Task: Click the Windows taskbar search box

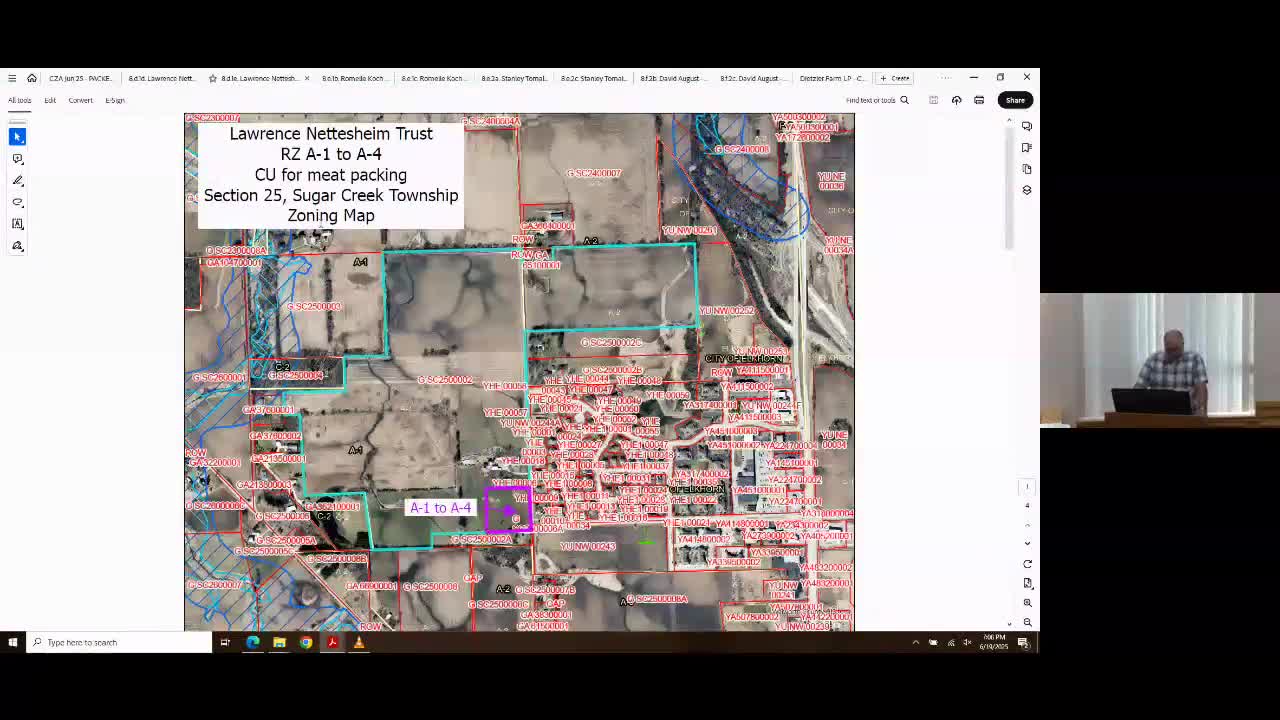Action: (120, 642)
